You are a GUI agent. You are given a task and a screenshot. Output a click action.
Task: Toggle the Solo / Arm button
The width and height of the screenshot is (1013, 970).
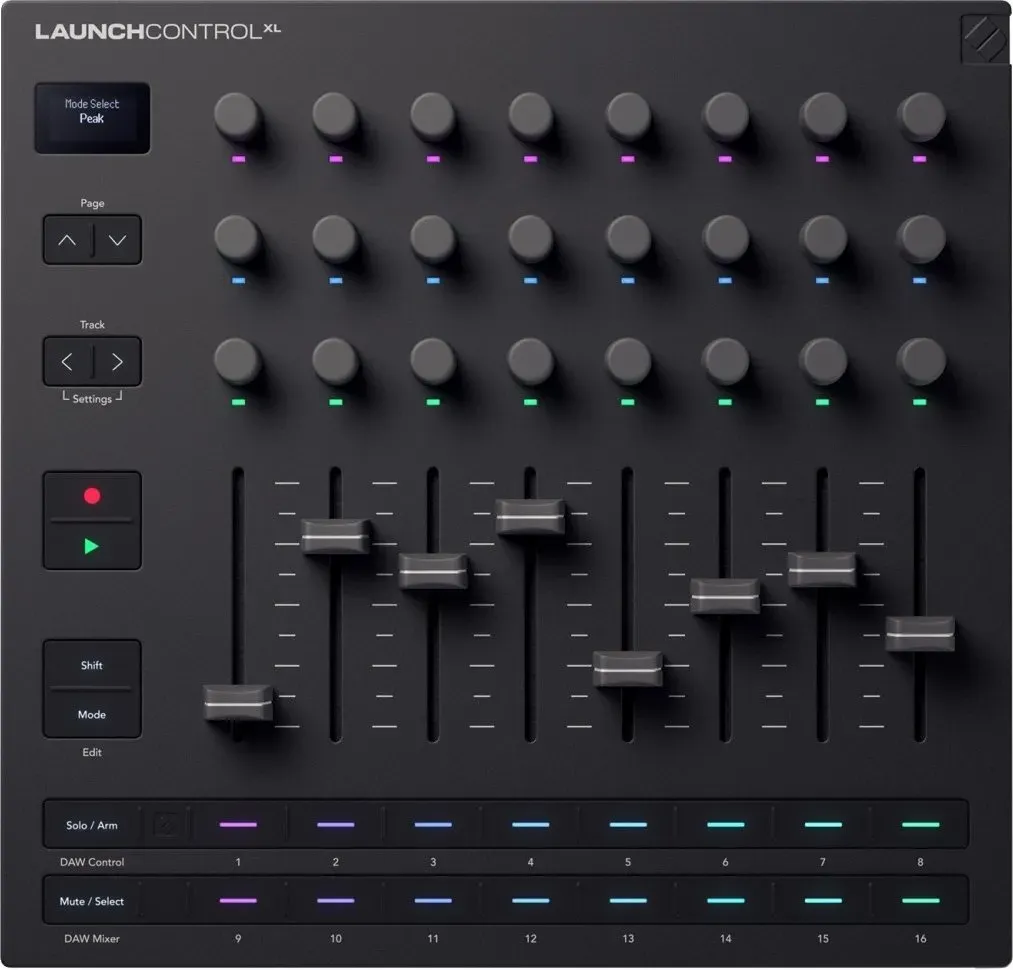tap(92, 825)
